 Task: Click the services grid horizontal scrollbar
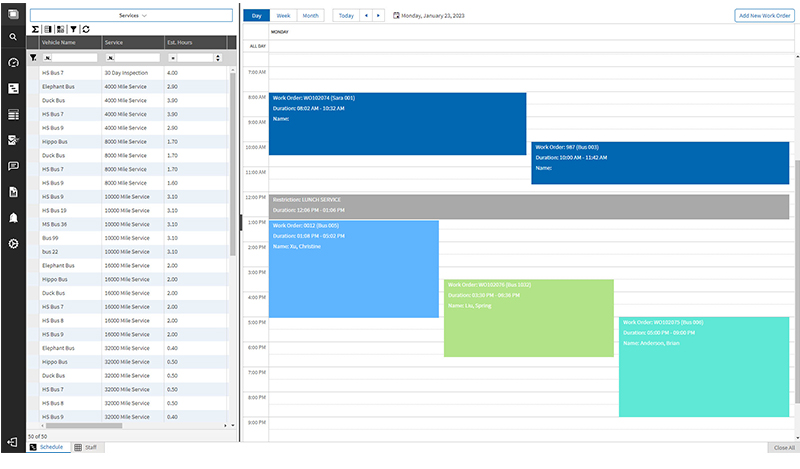coord(84,425)
